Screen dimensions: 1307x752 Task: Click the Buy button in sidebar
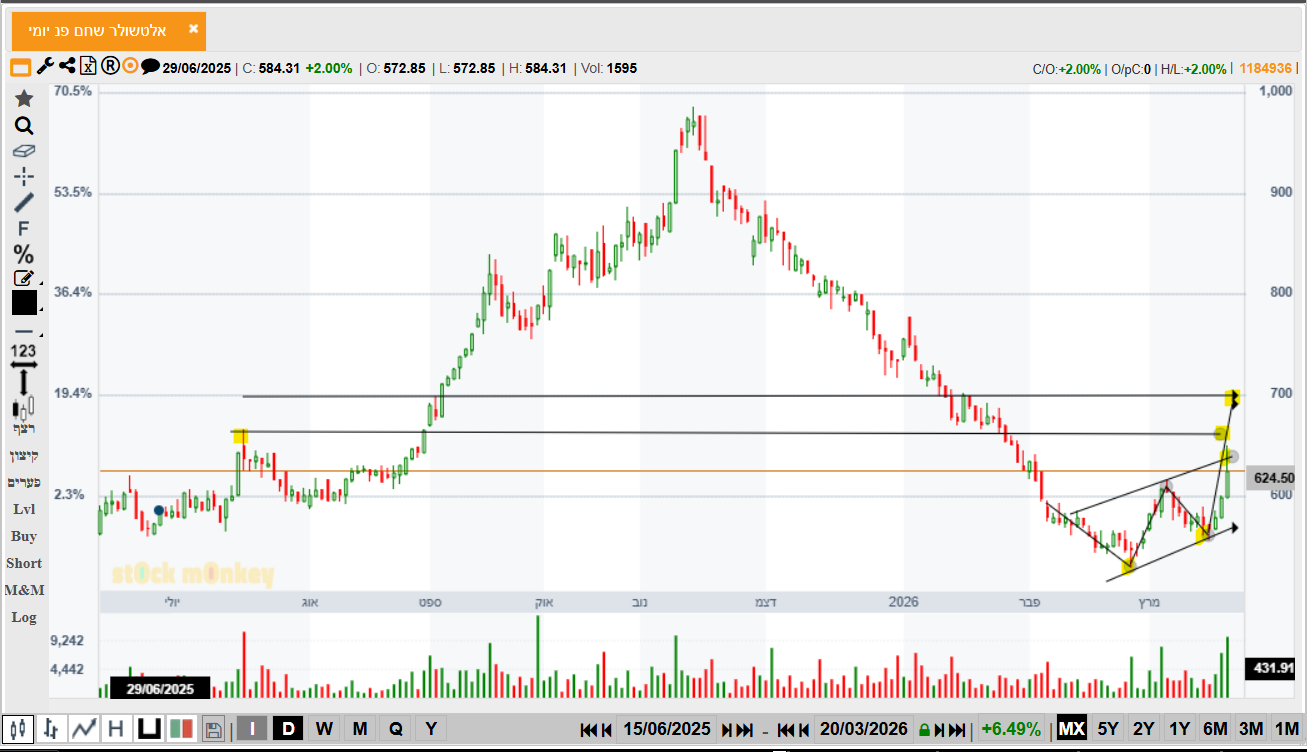click(24, 536)
